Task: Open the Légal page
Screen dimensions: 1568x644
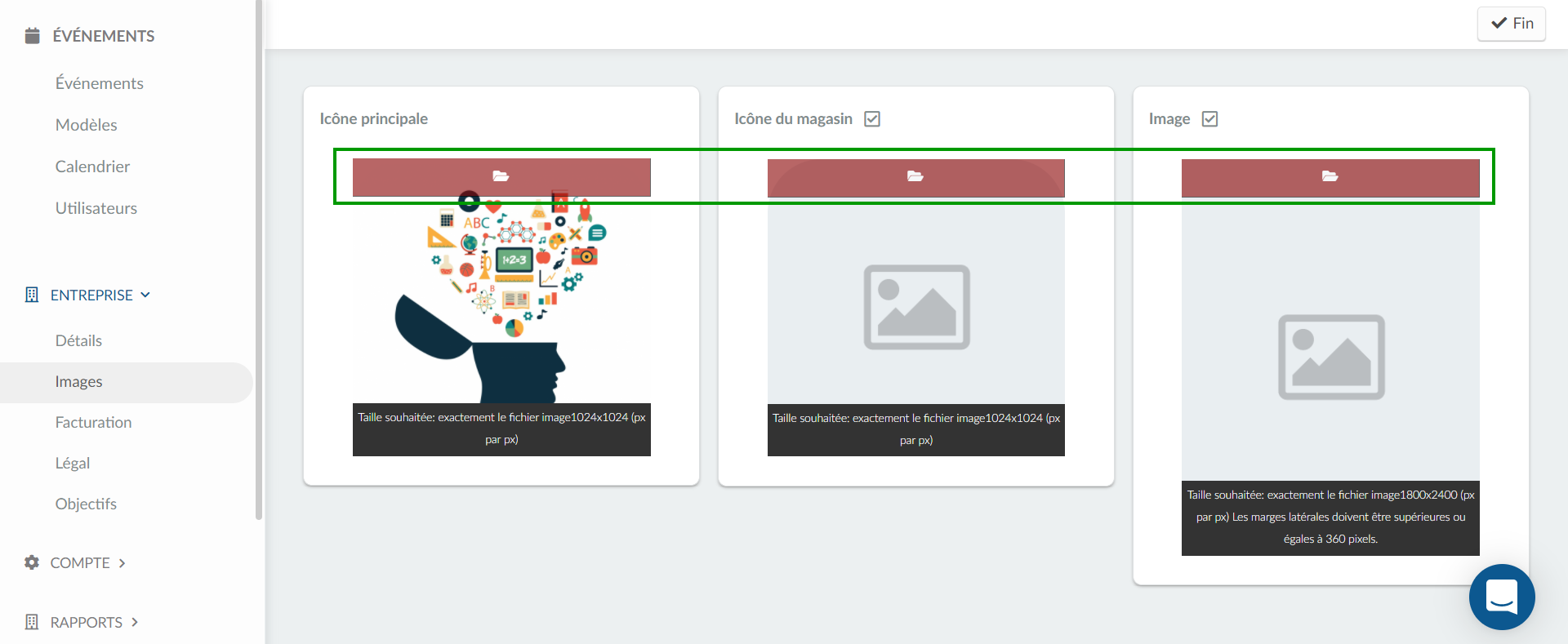Action: point(73,463)
